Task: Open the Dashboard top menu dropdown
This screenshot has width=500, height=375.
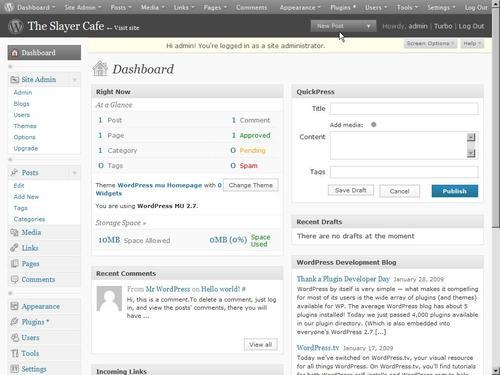Action: [36, 7]
